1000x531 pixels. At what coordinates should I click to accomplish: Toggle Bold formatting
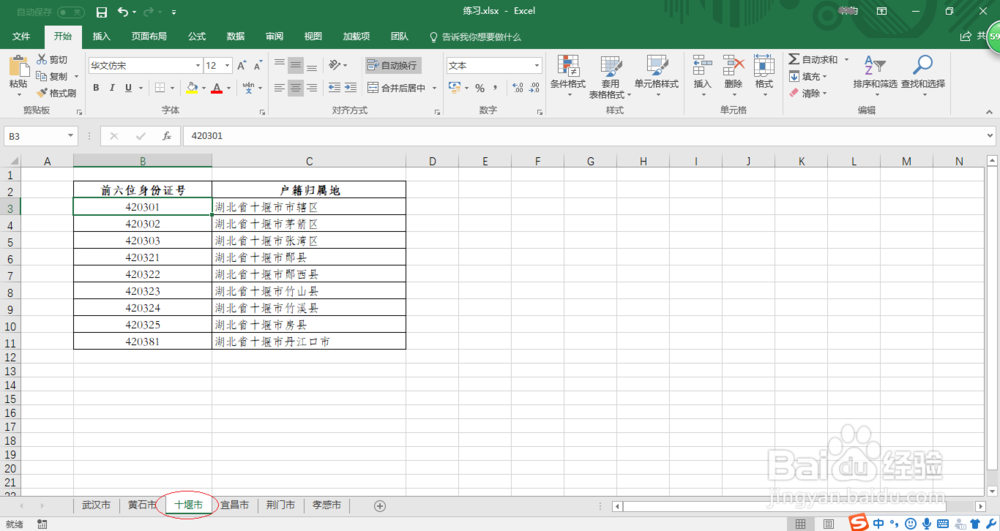[x=96, y=88]
